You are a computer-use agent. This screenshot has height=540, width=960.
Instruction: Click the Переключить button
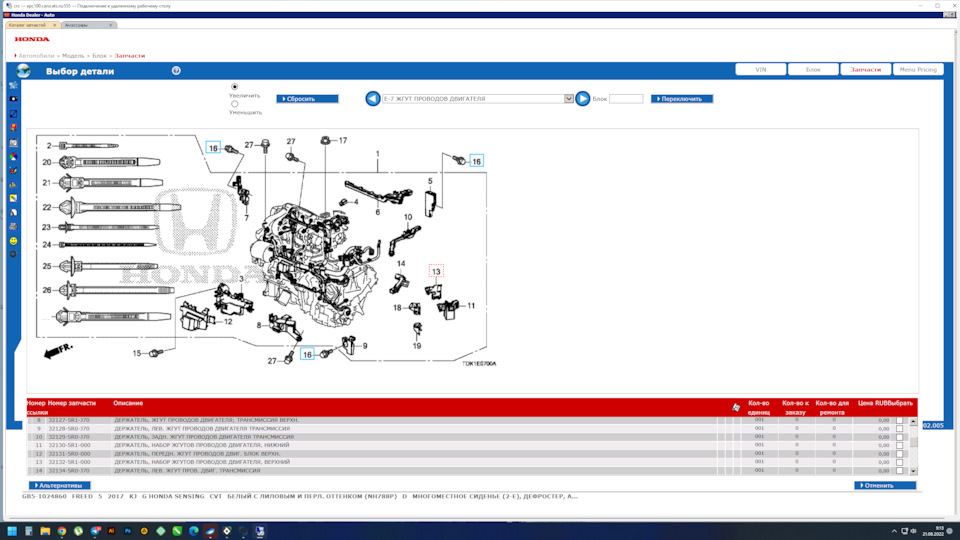pyautogui.click(x=682, y=99)
